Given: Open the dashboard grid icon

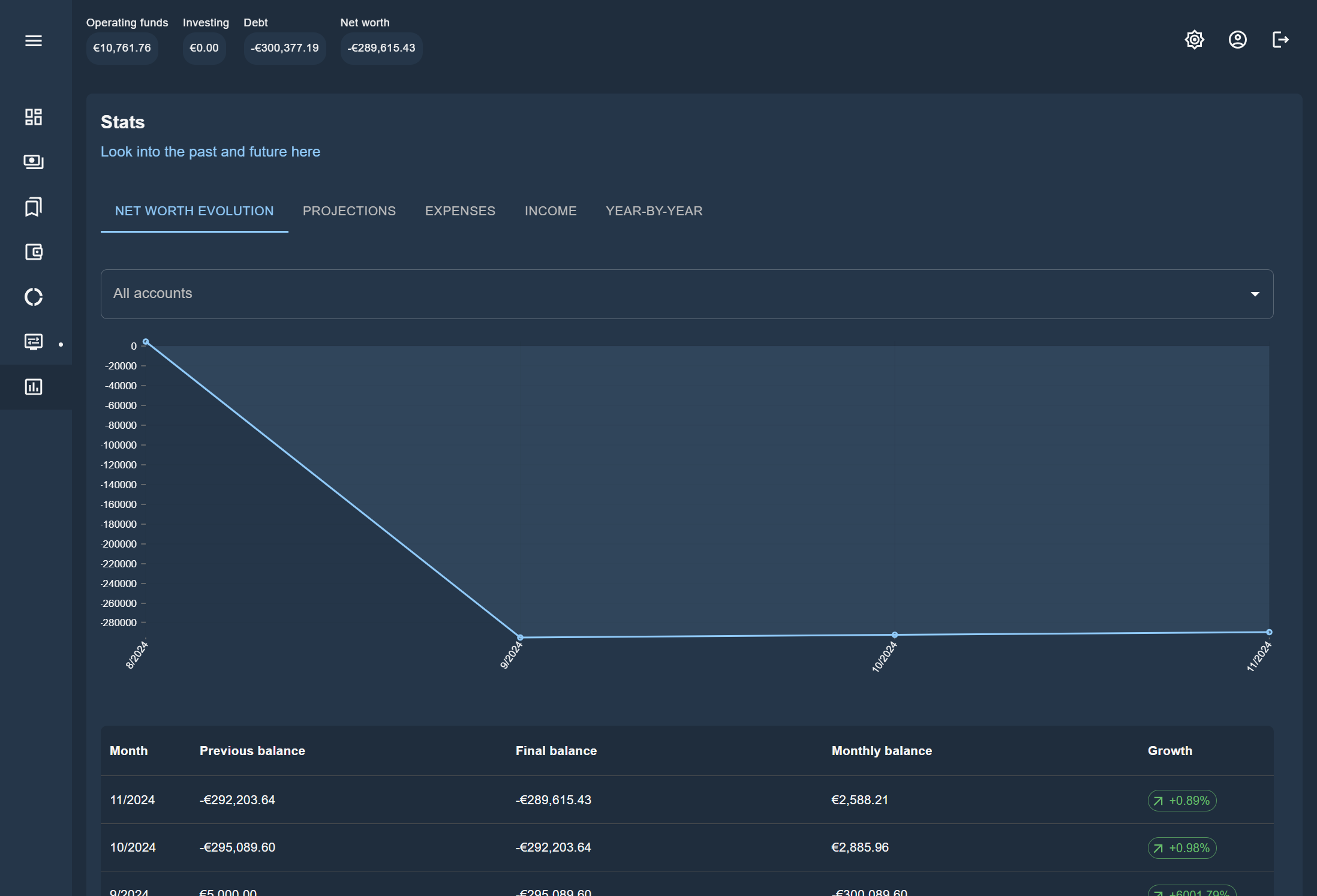Looking at the screenshot, I should point(34,117).
